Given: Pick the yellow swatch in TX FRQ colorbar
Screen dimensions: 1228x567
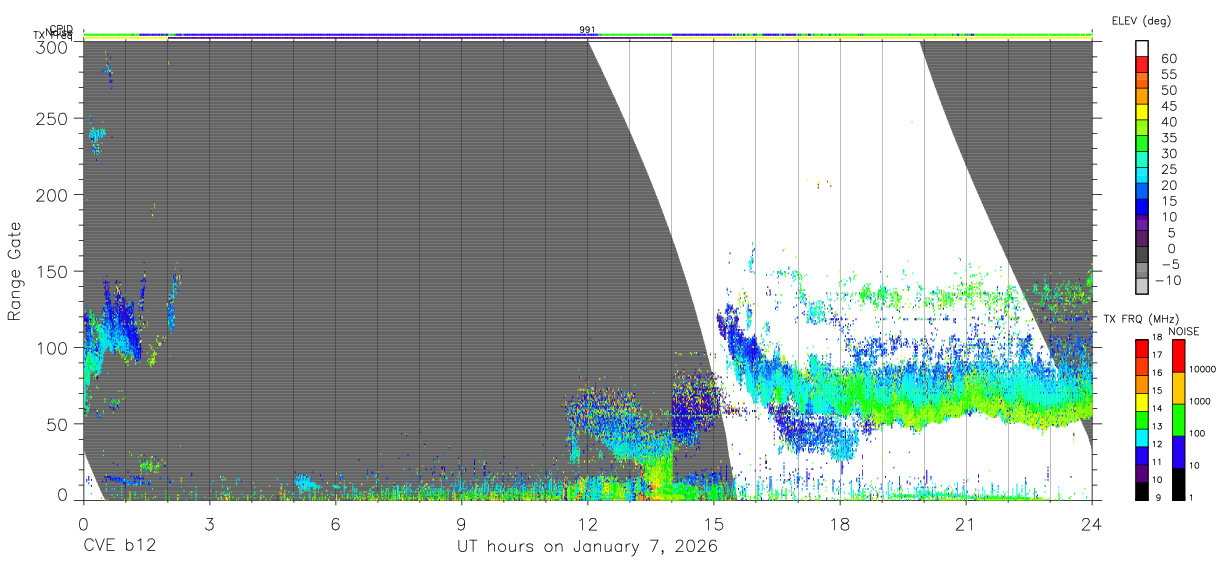Looking at the screenshot, I should click(x=1141, y=401).
